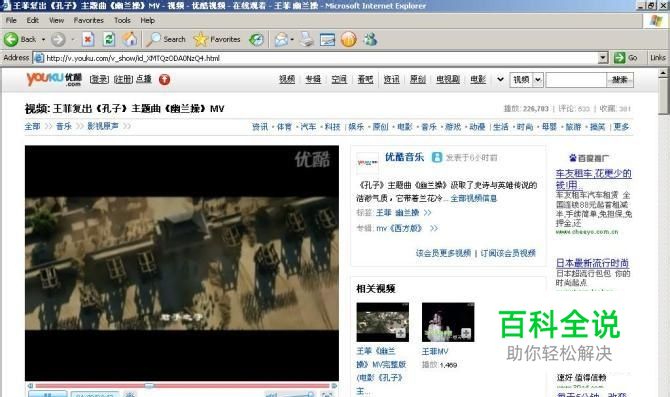Click the 王菲 tag link
670x397 pixels.
coord(384,212)
